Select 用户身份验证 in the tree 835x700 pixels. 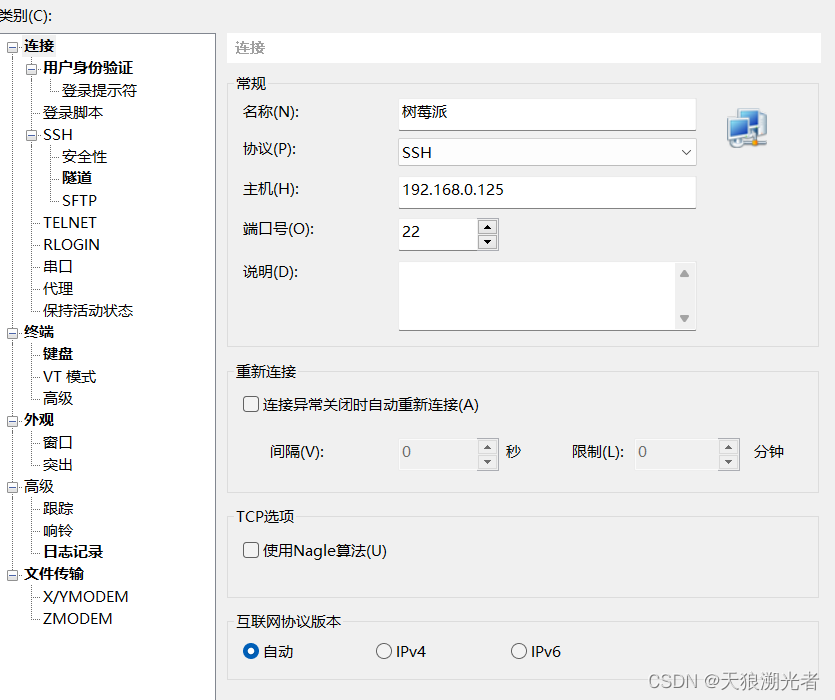pos(88,68)
